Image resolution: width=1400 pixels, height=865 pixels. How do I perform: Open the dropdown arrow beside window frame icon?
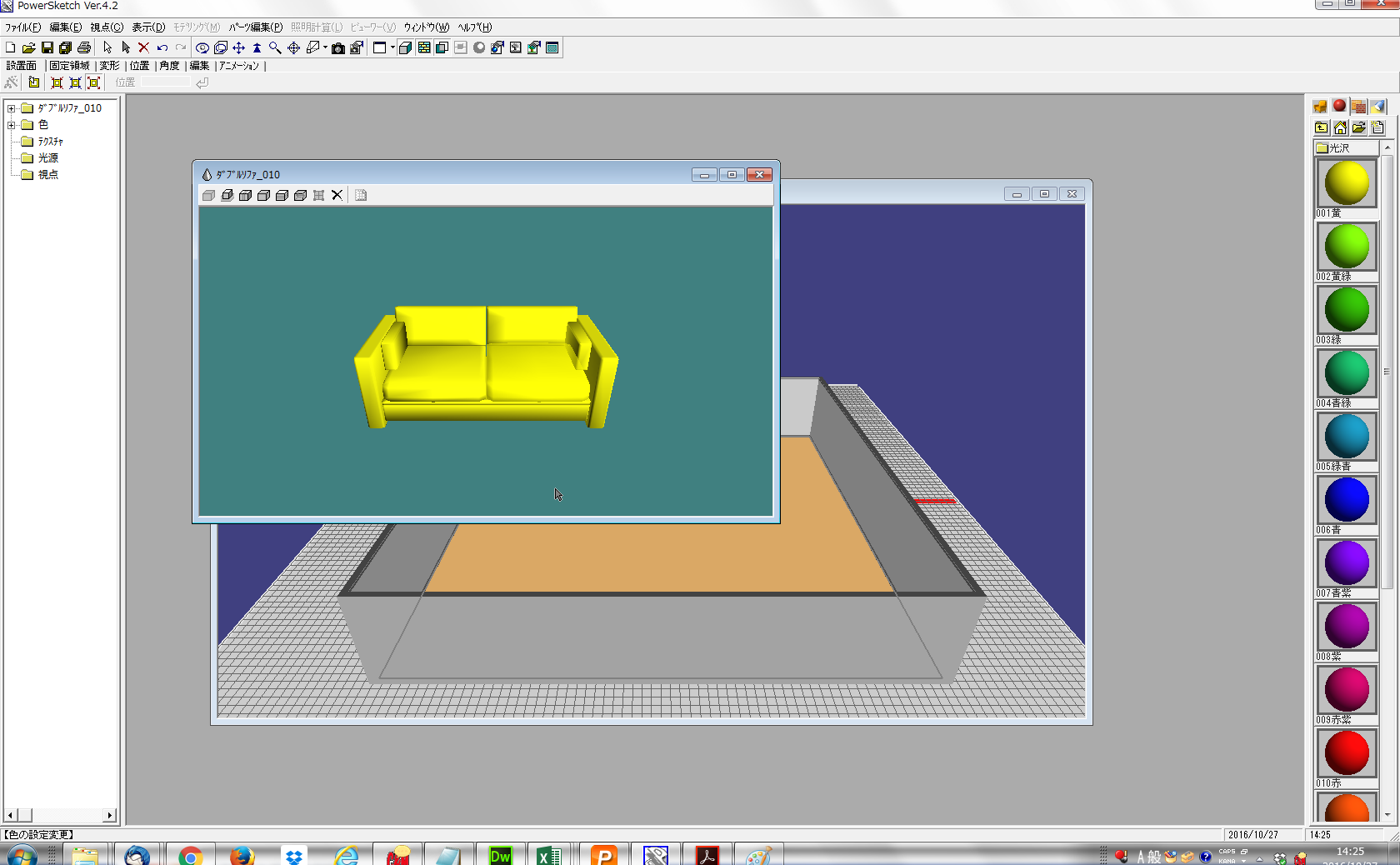coord(392,48)
